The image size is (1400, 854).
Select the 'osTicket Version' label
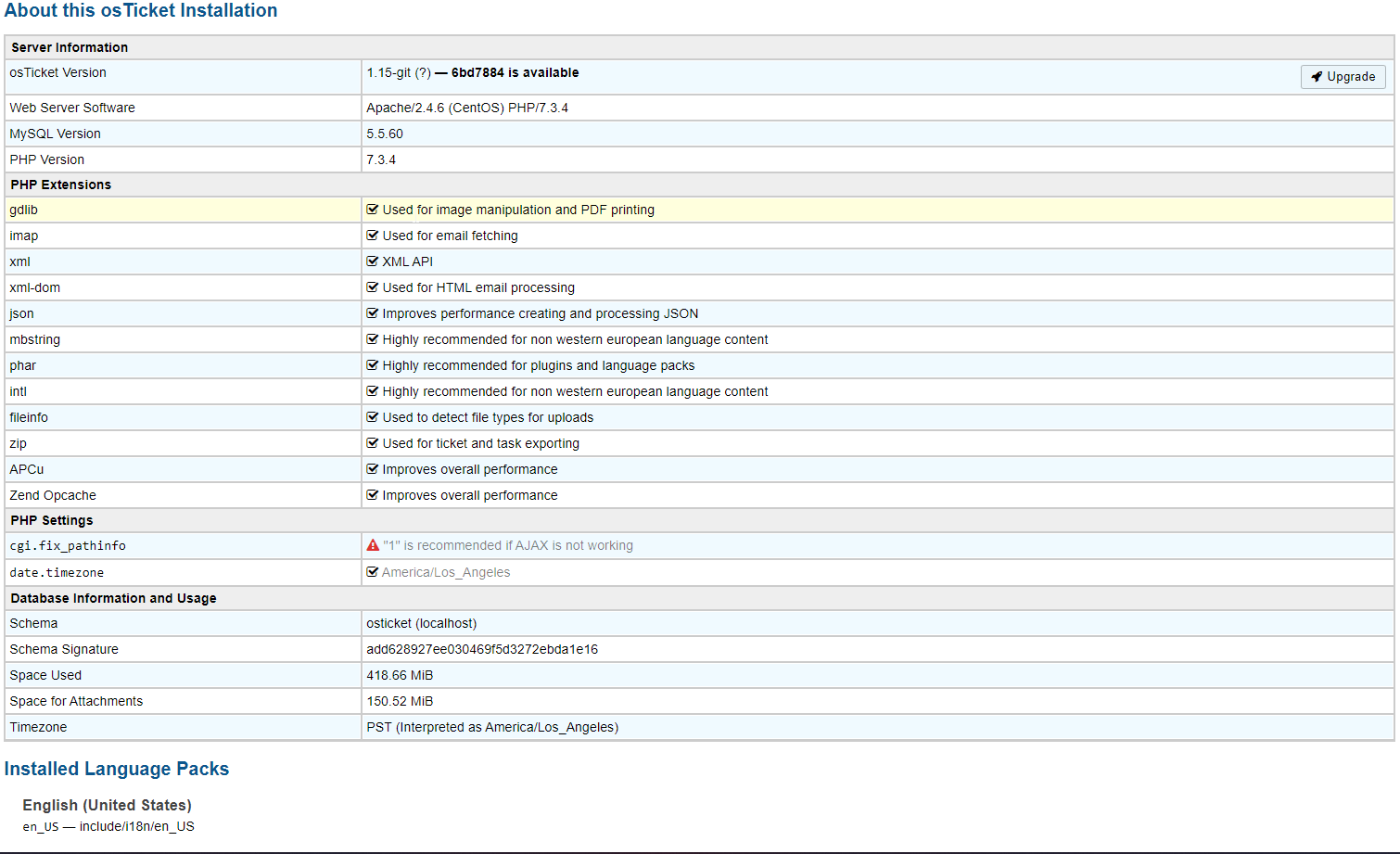coord(57,72)
